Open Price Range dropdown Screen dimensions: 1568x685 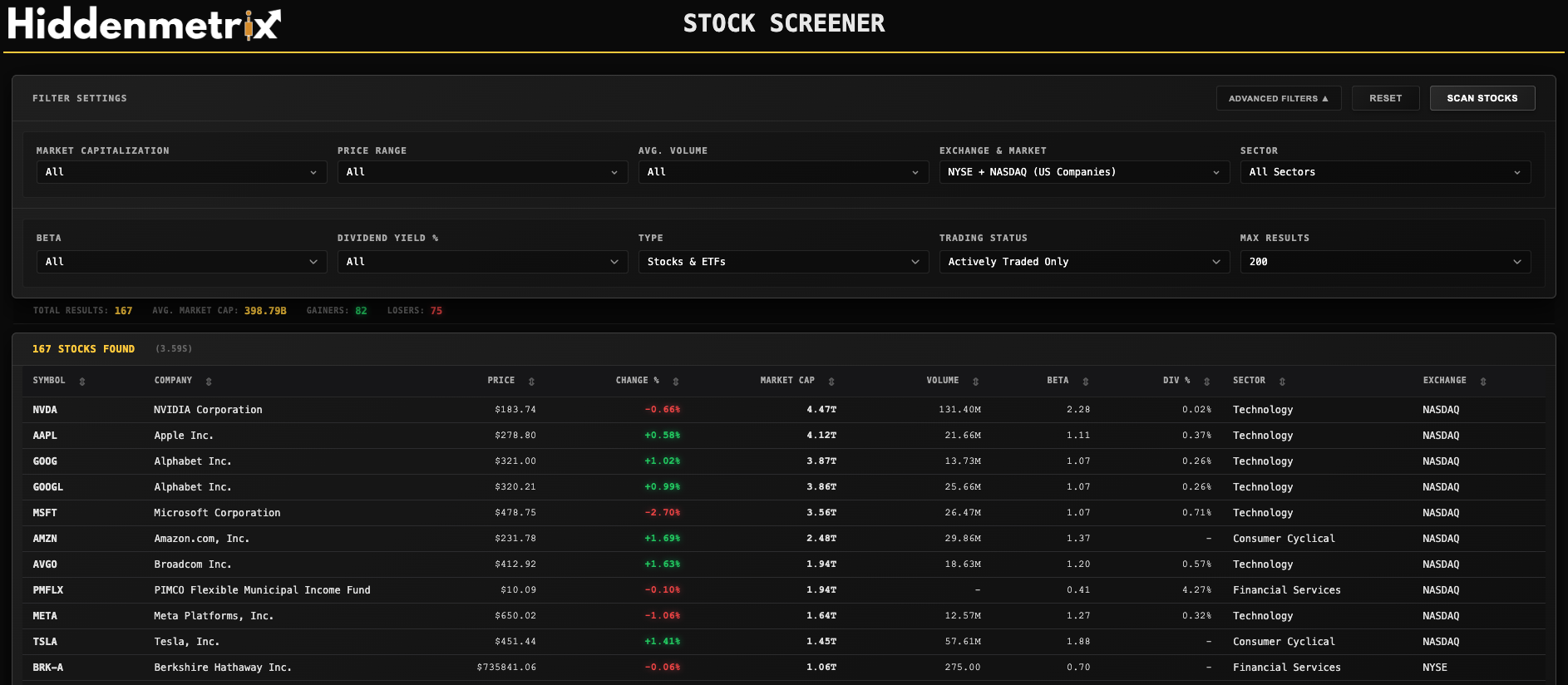[x=482, y=172]
